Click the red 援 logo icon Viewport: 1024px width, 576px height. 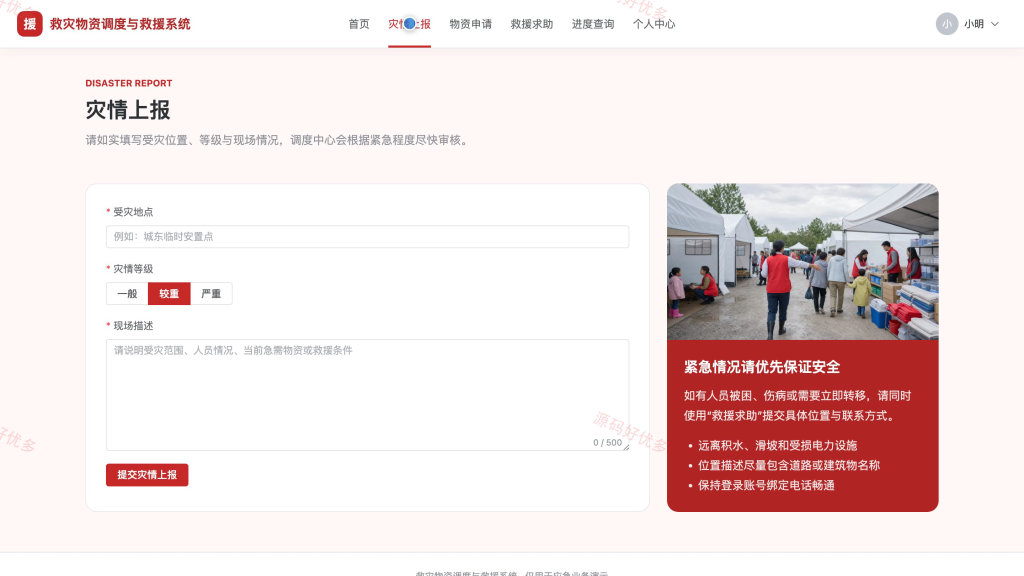[30, 24]
